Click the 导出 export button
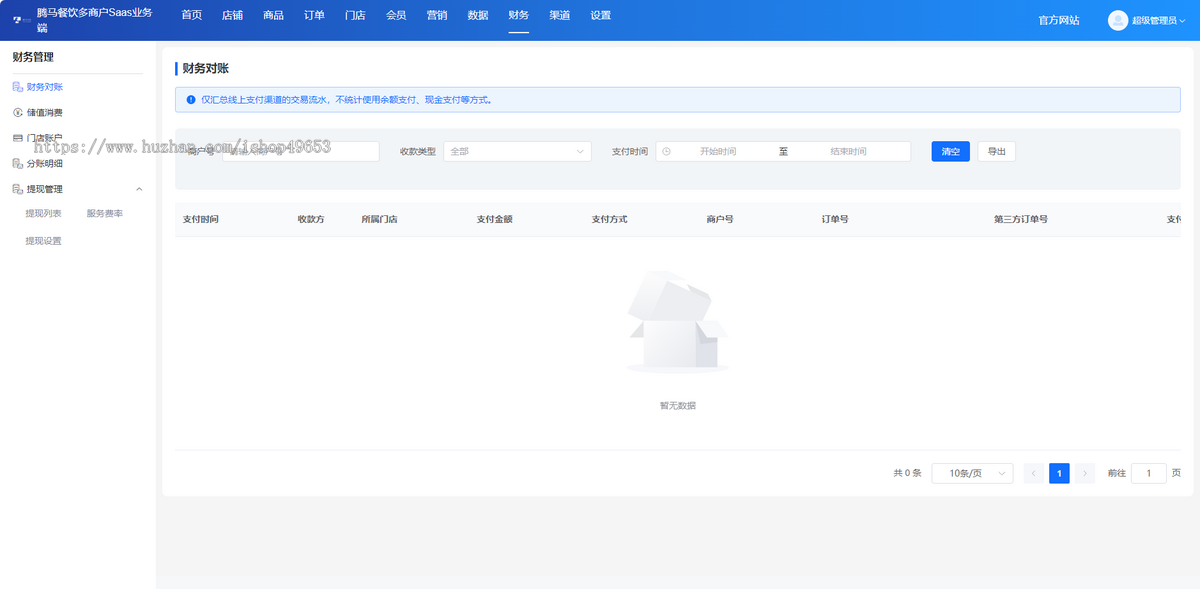Screen dimensions: 1200x589 pos(996,152)
